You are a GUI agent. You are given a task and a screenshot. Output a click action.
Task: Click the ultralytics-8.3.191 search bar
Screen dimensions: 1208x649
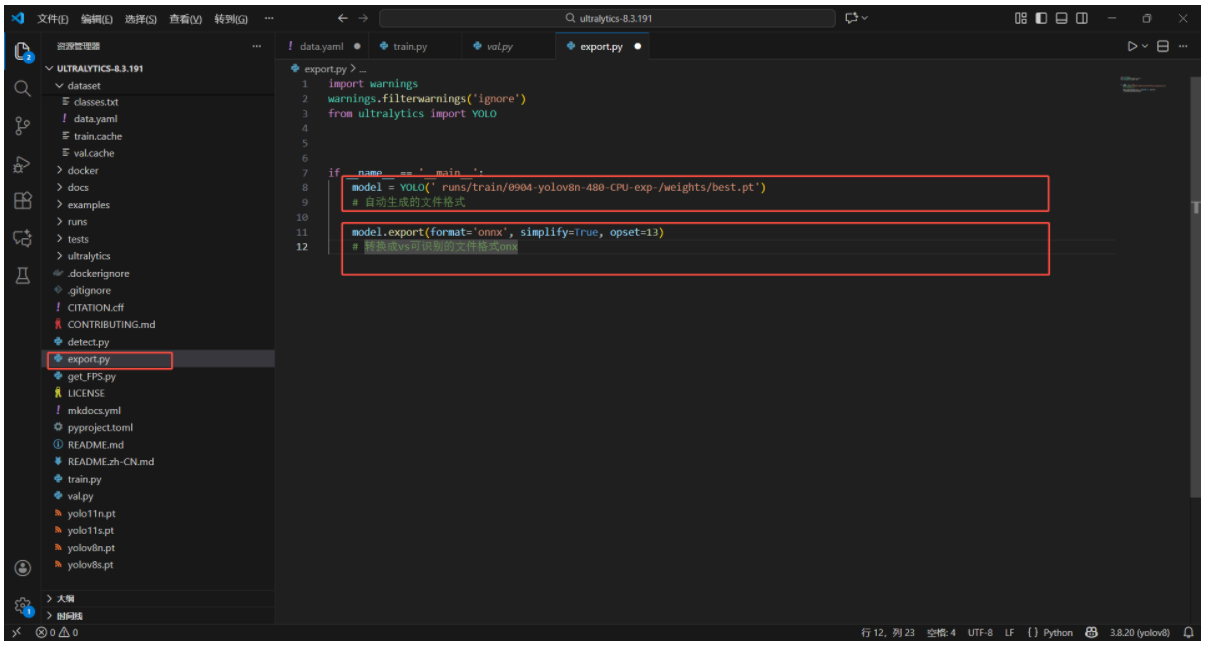click(x=607, y=18)
